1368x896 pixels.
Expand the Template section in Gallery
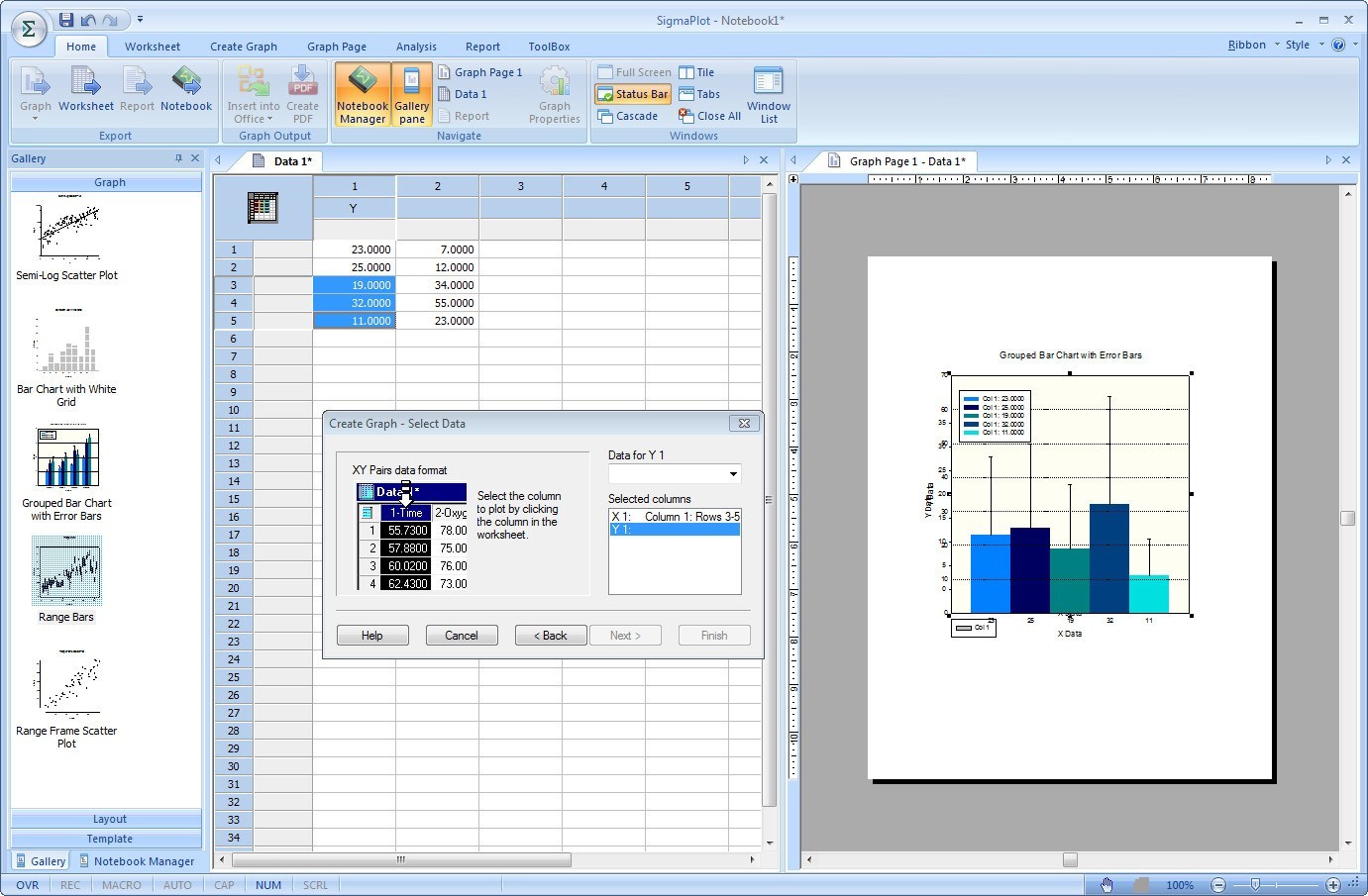pos(107,839)
